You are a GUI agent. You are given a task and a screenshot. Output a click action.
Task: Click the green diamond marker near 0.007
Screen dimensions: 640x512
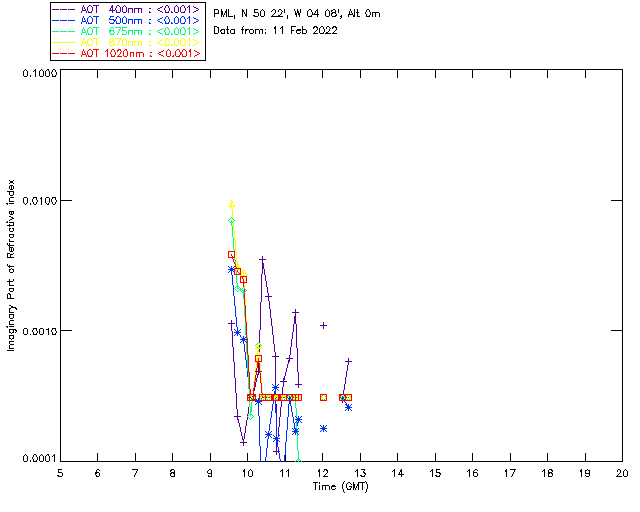[x=231, y=220]
